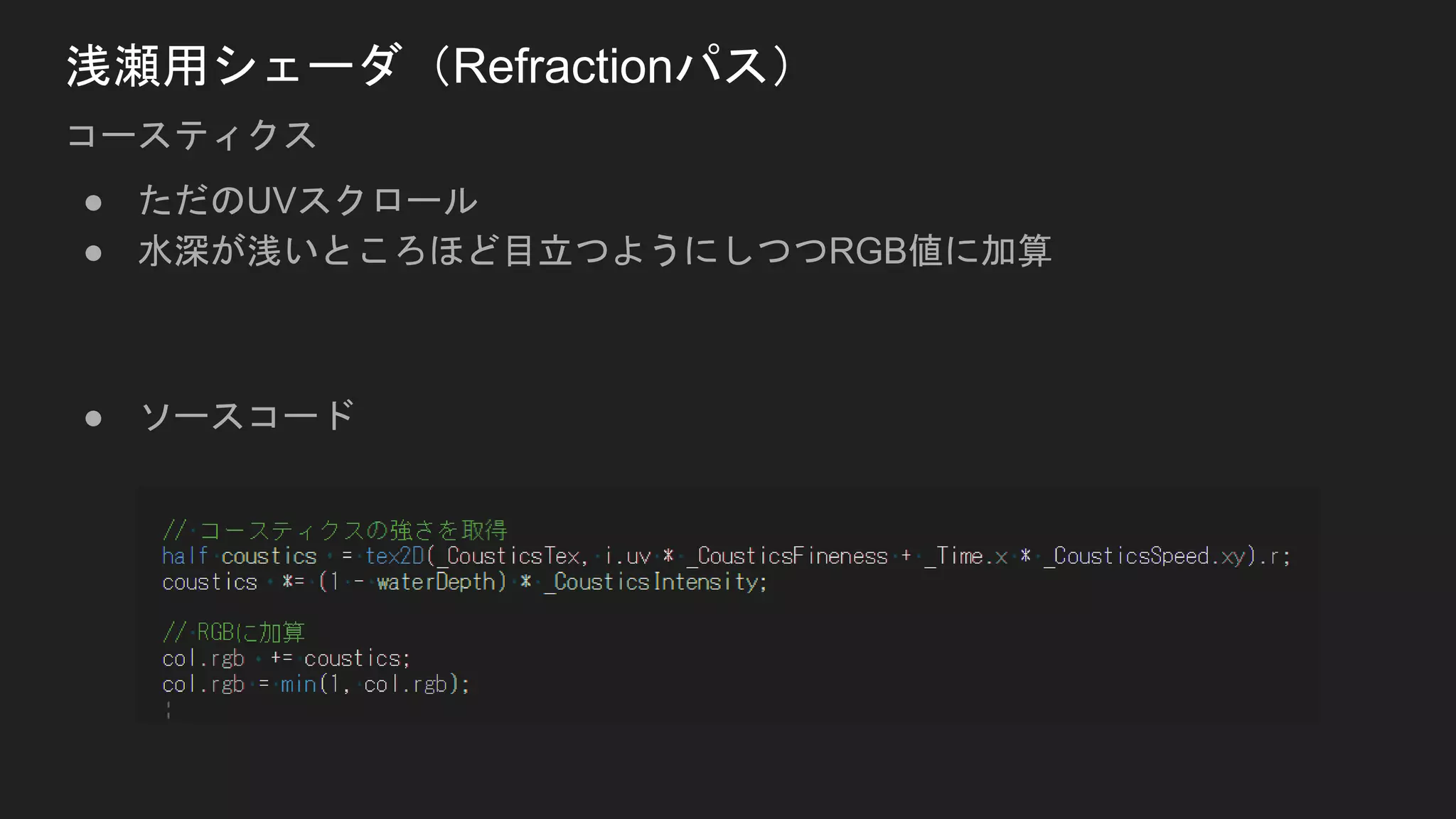Click code line col.rgb = min(1, col.rgb);
Screen dimensions: 1456x819
[x=316, y=684]
